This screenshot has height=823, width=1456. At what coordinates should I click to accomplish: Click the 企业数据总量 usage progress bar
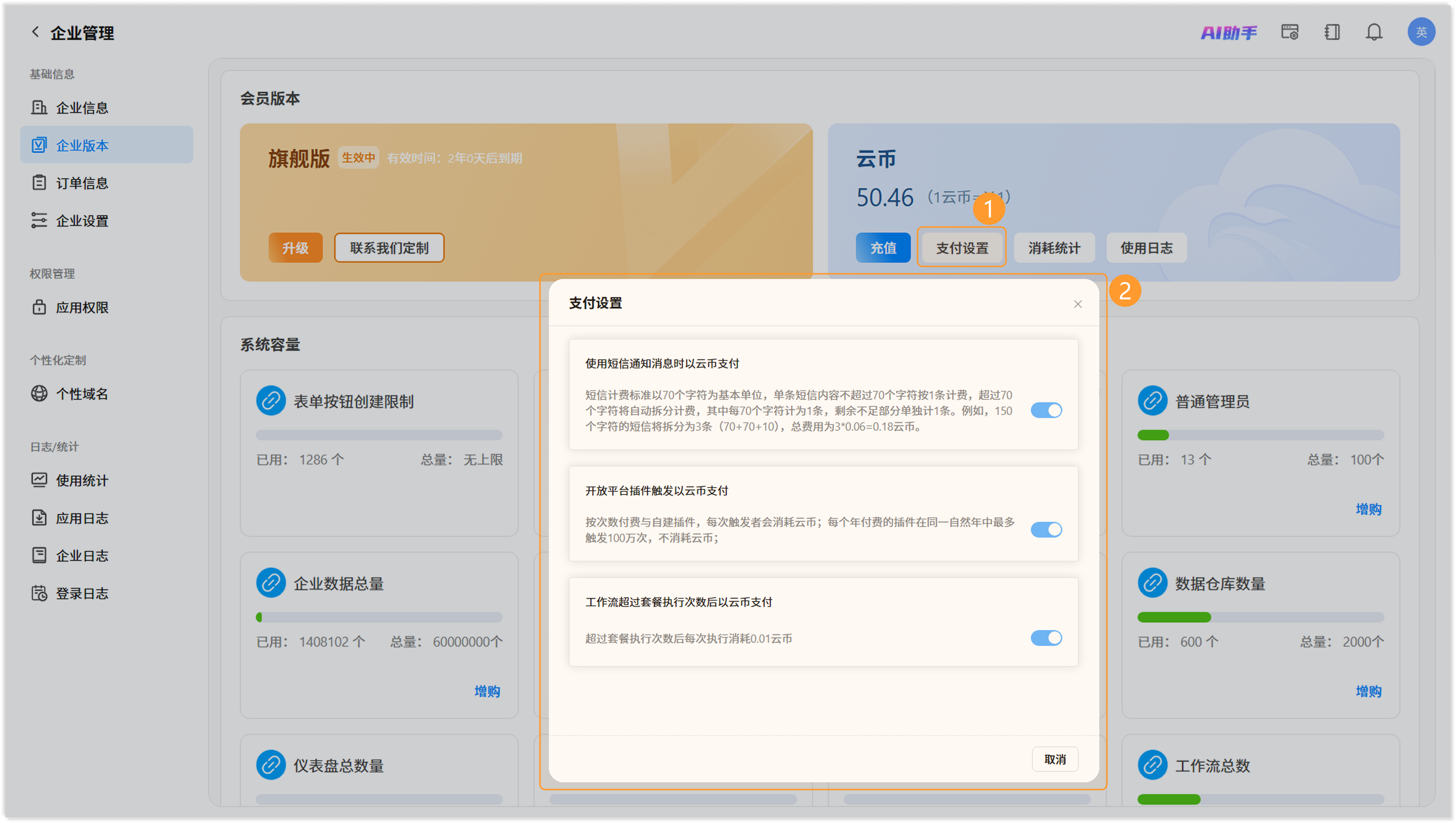[x=379, y=617]
